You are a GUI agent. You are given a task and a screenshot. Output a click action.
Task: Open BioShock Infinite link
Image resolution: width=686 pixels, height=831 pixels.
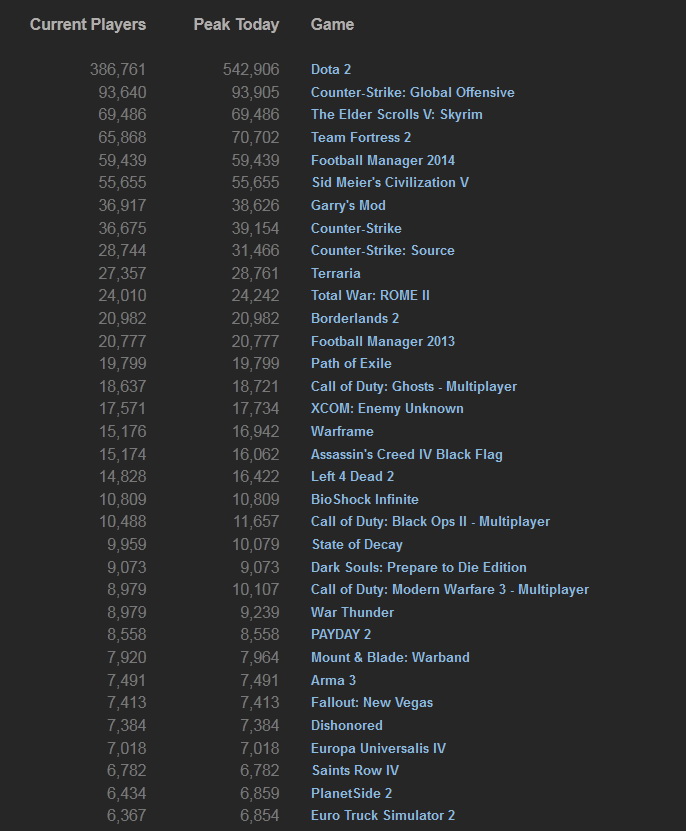(x=364, y=499)
